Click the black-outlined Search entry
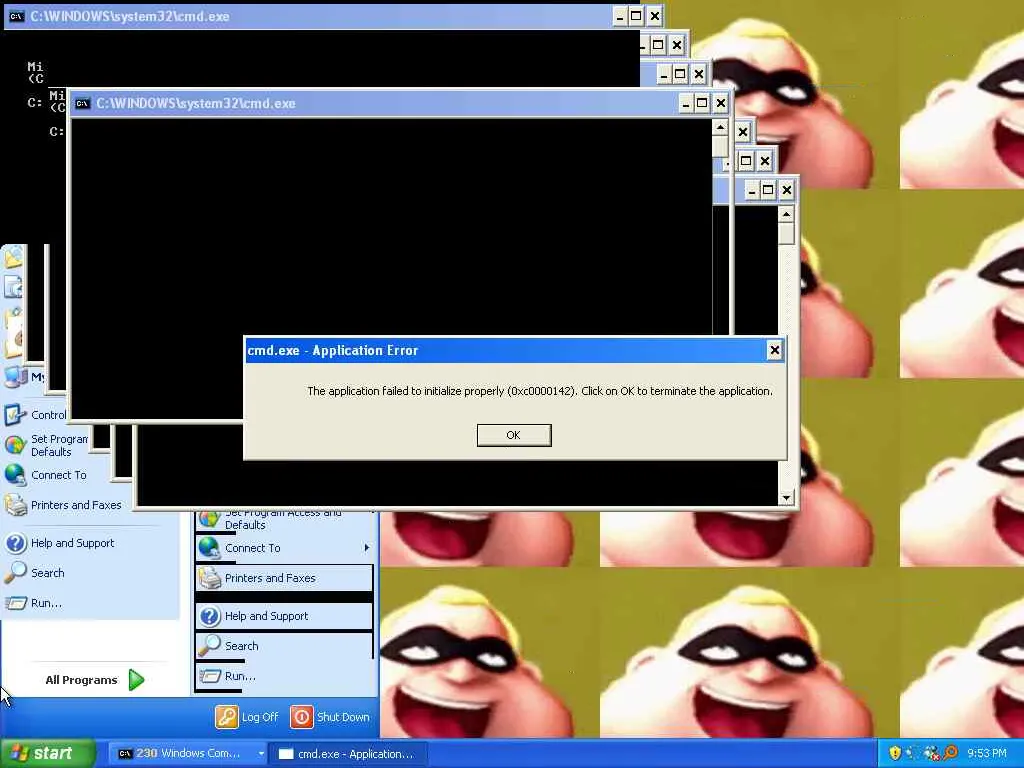The width and height of the screenshot is (1024, 768). click(x=285, y=646)
